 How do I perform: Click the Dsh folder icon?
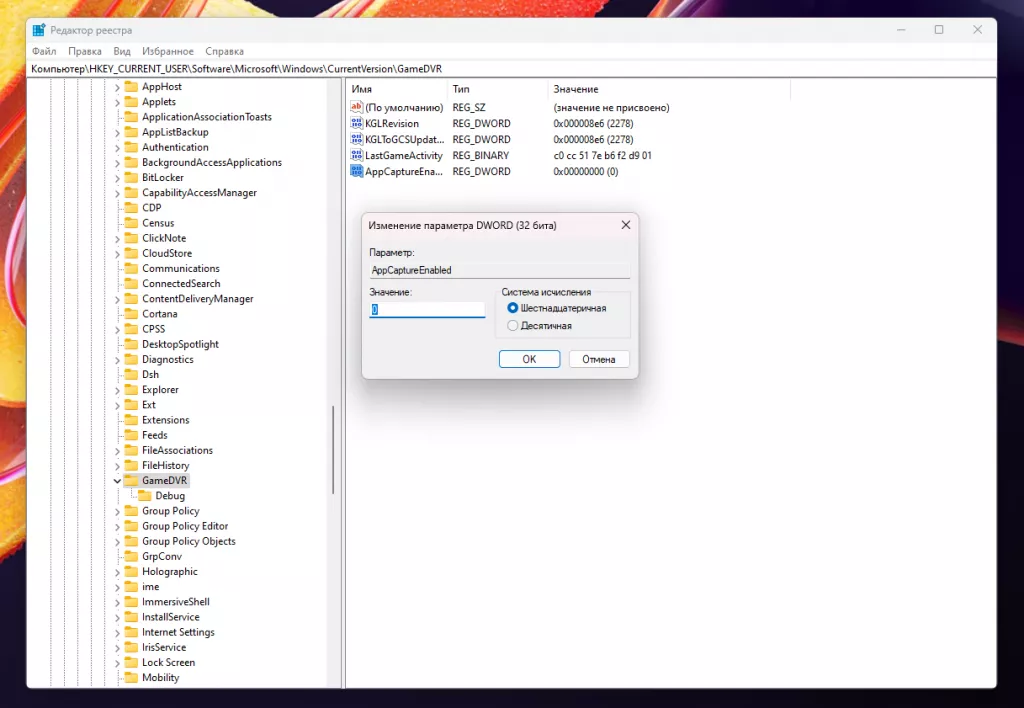coord(131,374)
